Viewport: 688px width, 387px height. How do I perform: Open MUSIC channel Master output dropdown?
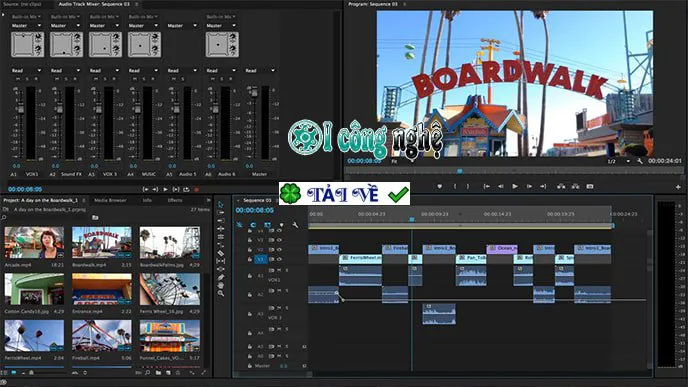click(143, 25)
